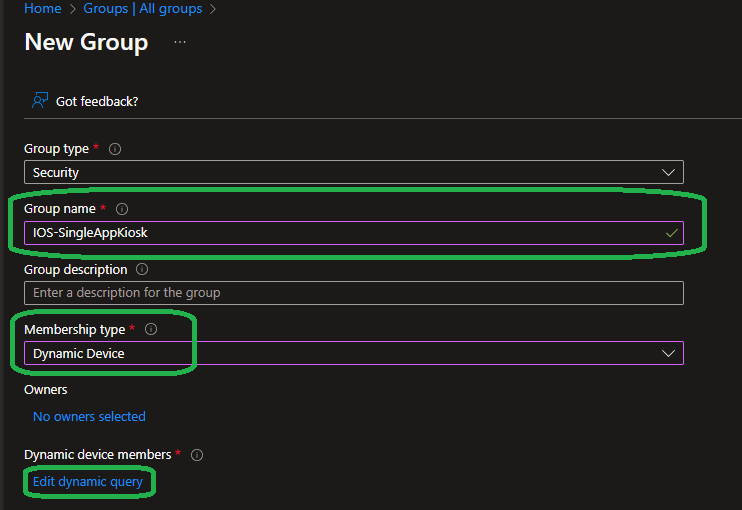Click the info icon beside Group name

122,209
